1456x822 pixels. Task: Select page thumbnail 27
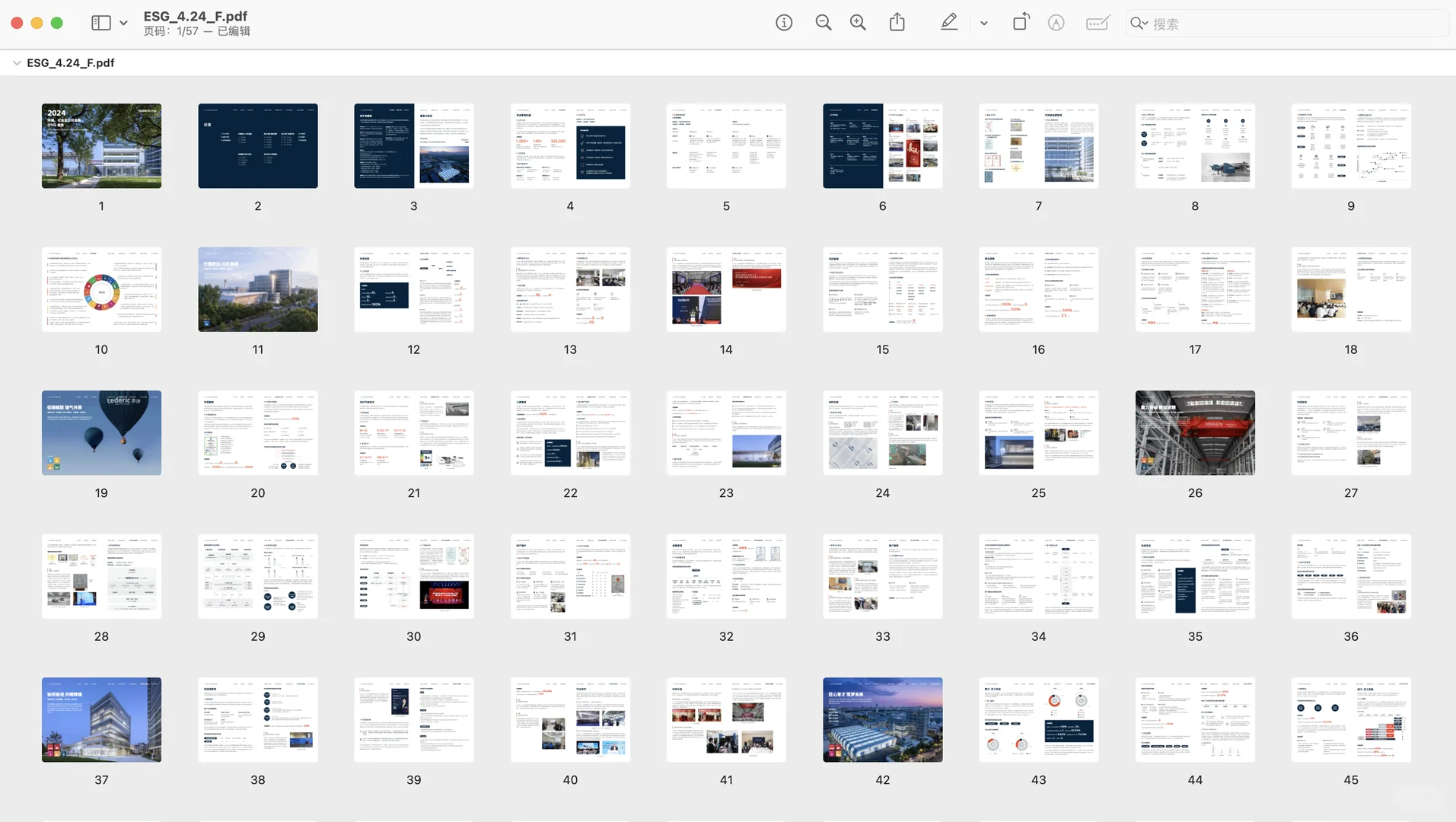point(1351,433)
